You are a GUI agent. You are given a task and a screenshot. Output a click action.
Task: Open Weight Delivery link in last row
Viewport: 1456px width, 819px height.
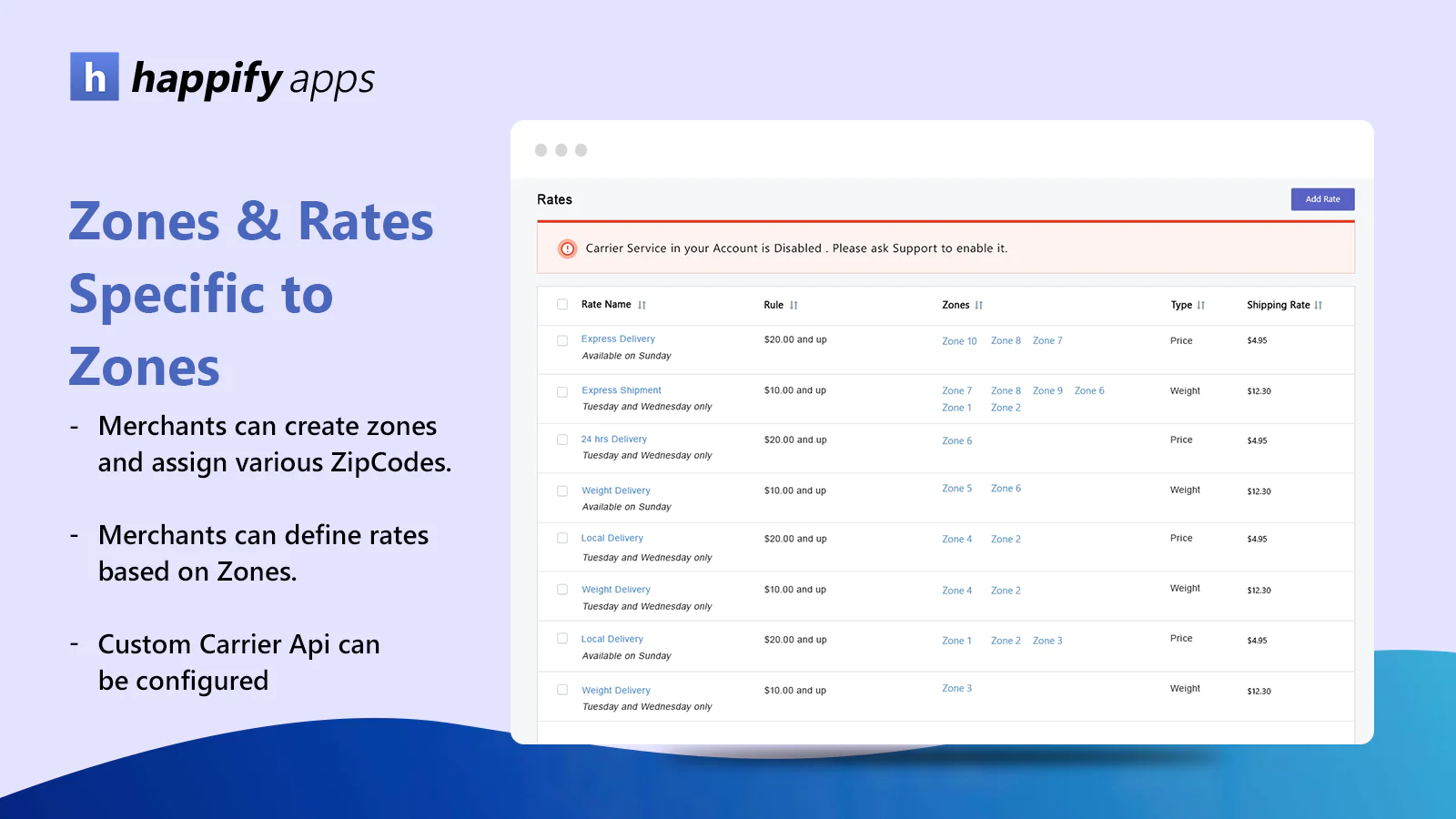(x=616, y=691)
